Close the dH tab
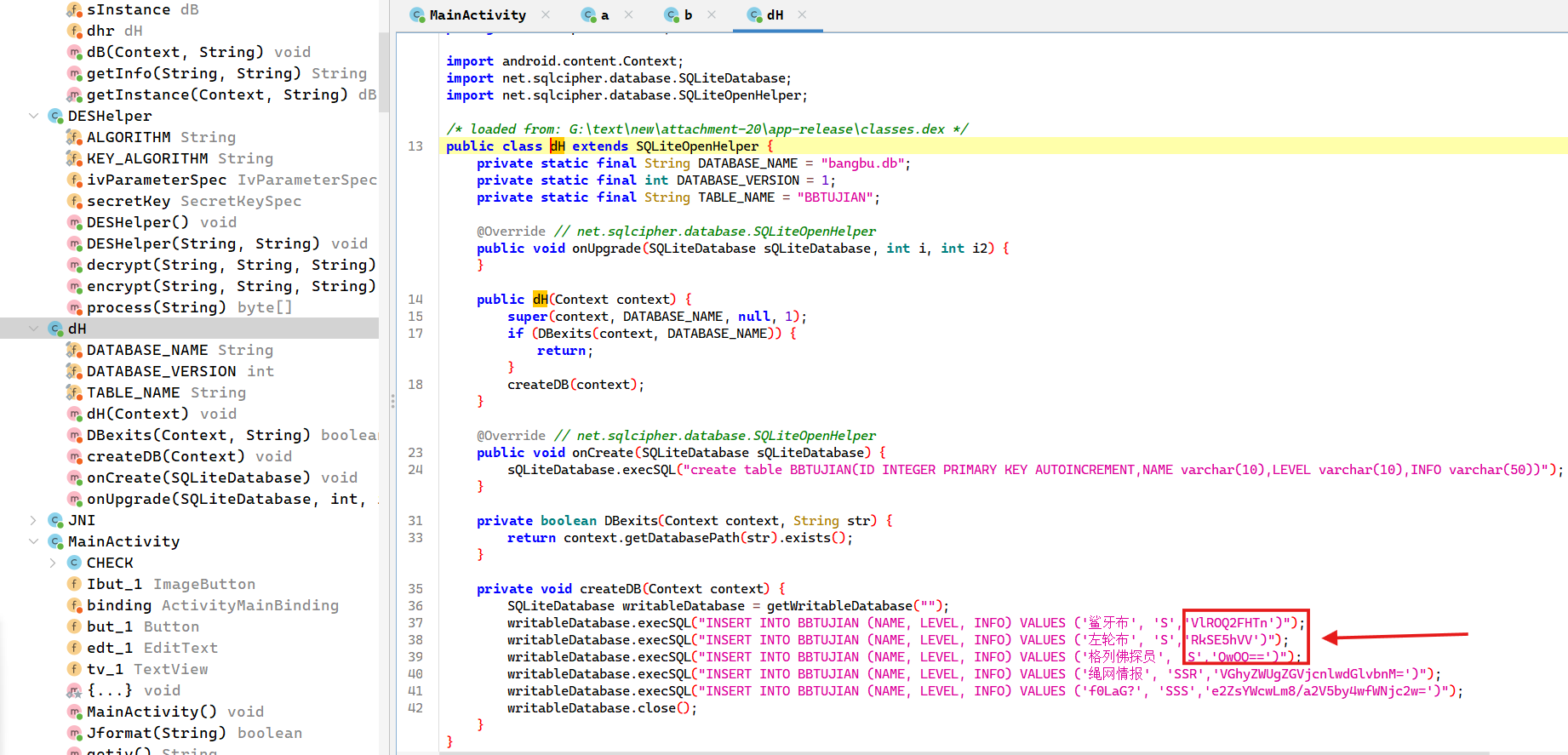The height and width of the screenshot is (755, 1568). (x=802, y=14)
